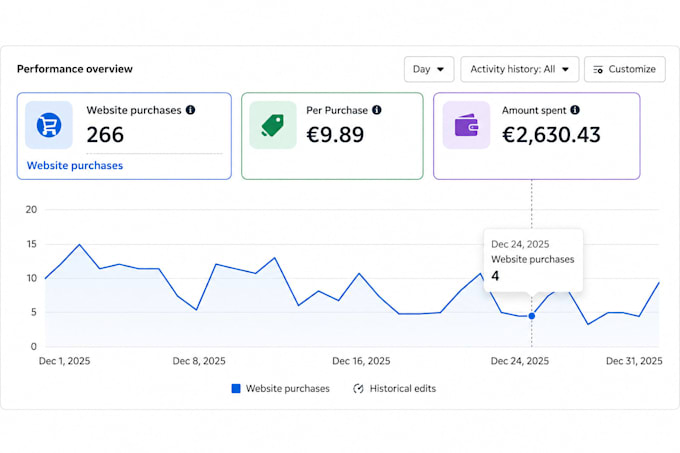Image resolution: width=680 pixels, height=453 pixels.
Task: Click the y-axis label 15
Action: click(x=31, y=244)
